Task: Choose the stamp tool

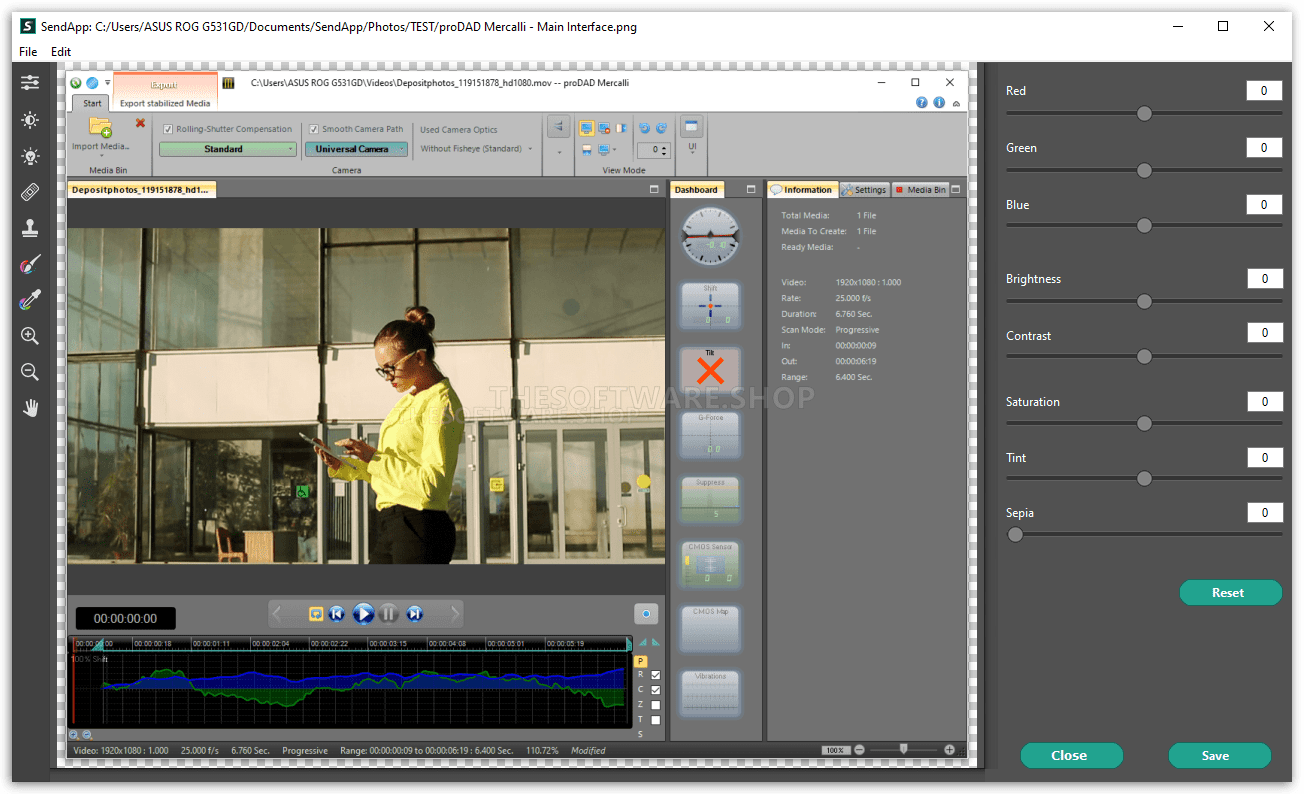Action: pyautogui.click(x=30, y=228)
